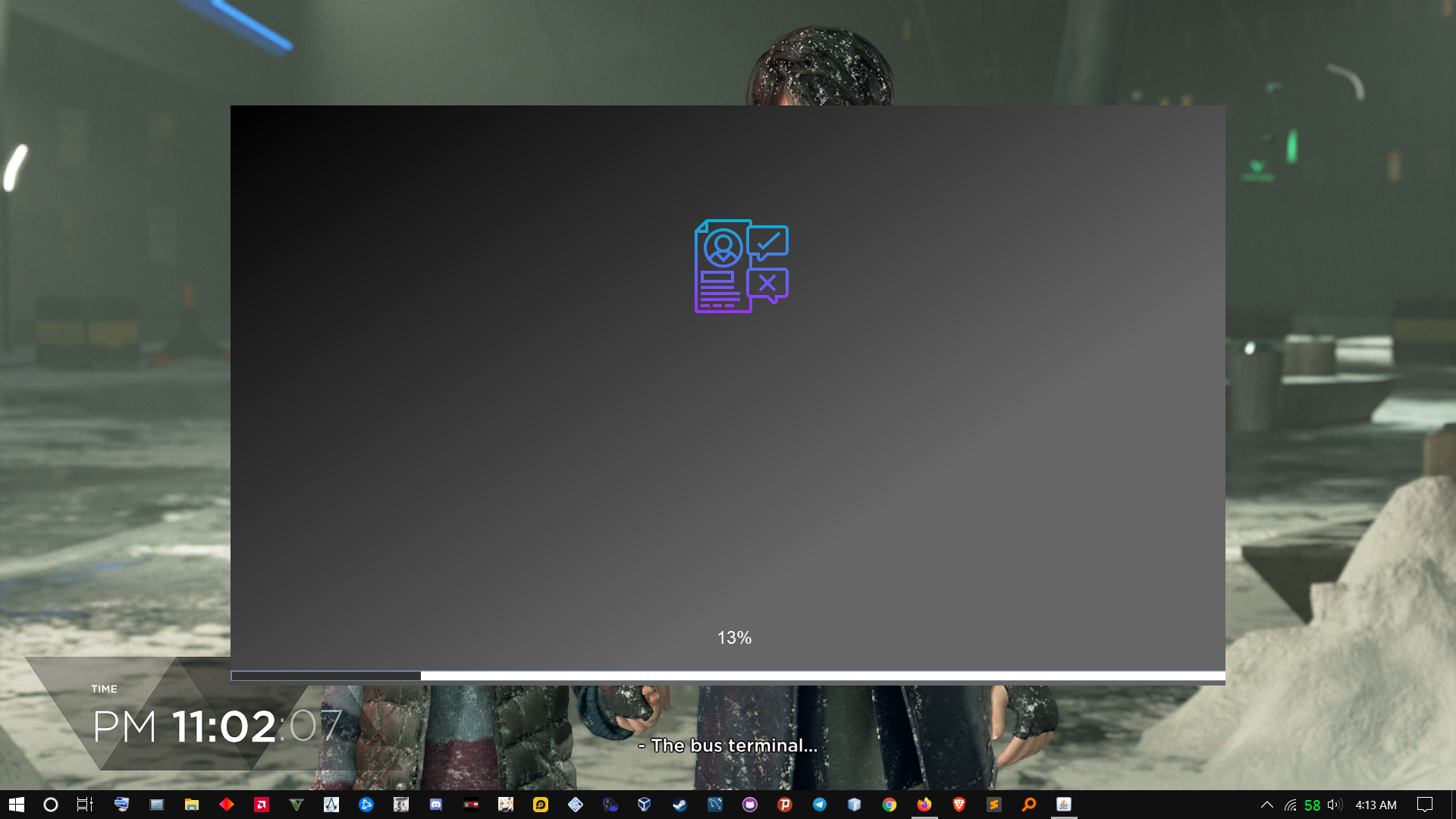Open Cortana search circle
1456x819 pixels.
tap(51, 805)
